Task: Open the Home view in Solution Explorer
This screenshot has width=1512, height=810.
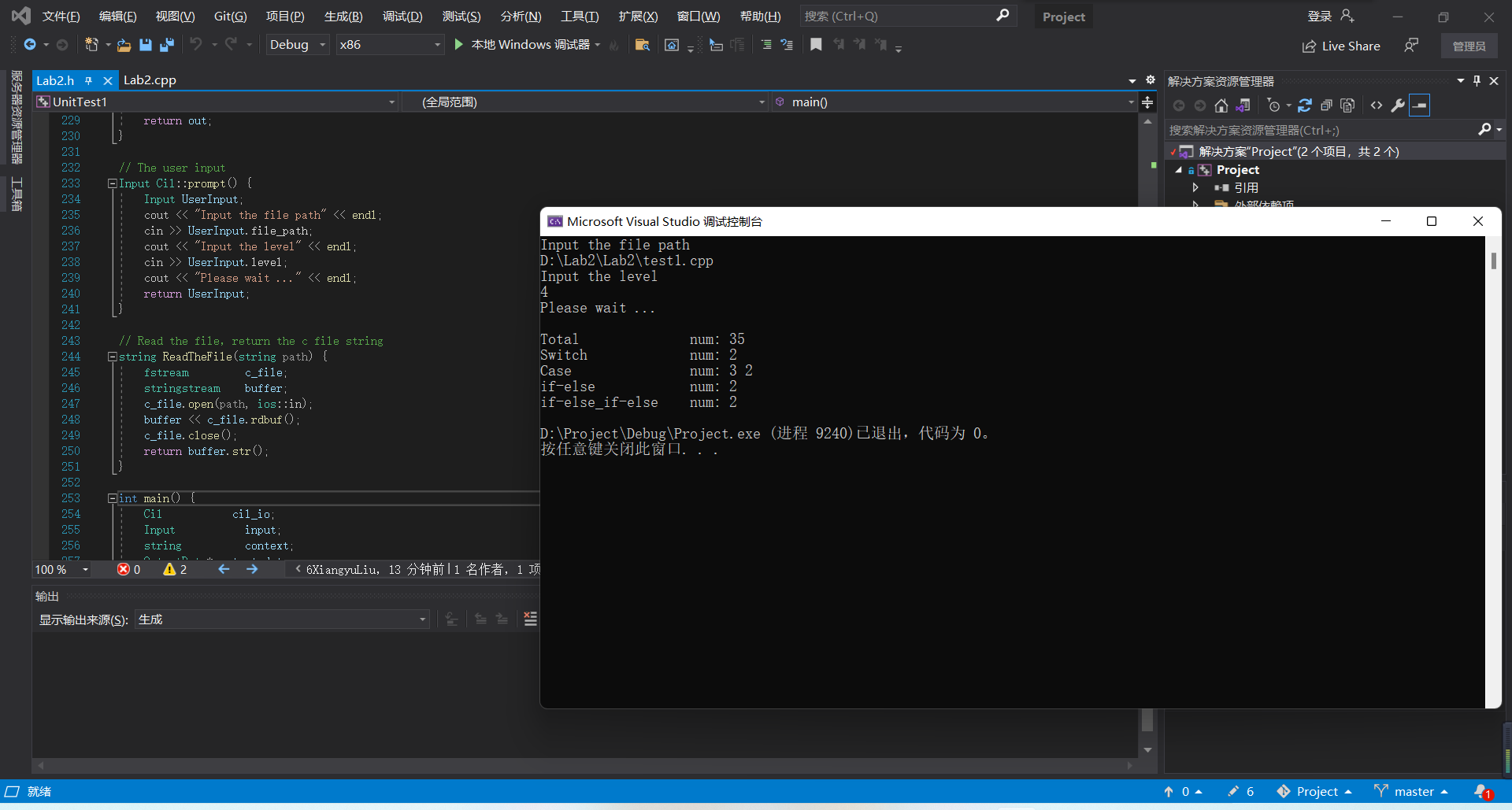Action: [1221, 105]
